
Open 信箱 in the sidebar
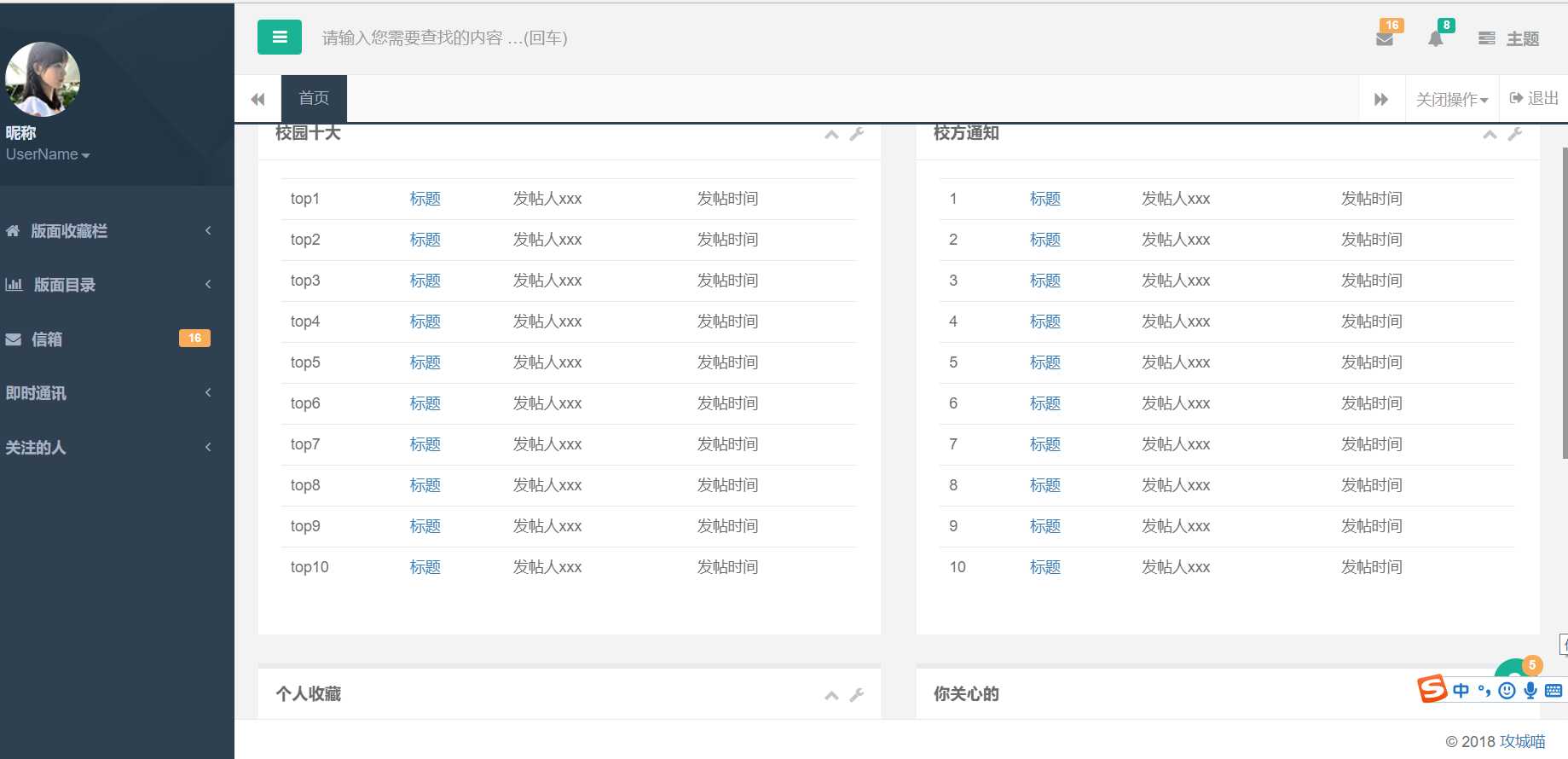point(117,339)
